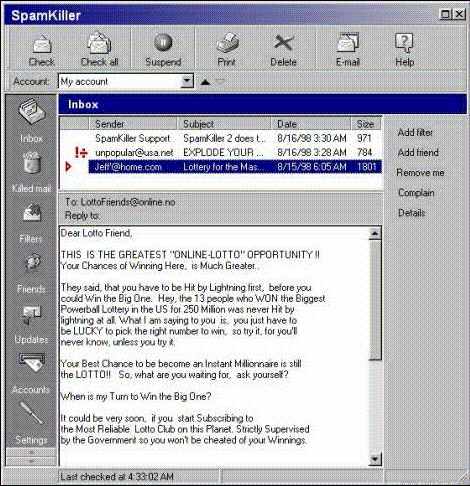Click the date 8/16/98 3:30 AM
The image size is (470, 486).
(312, 138)
